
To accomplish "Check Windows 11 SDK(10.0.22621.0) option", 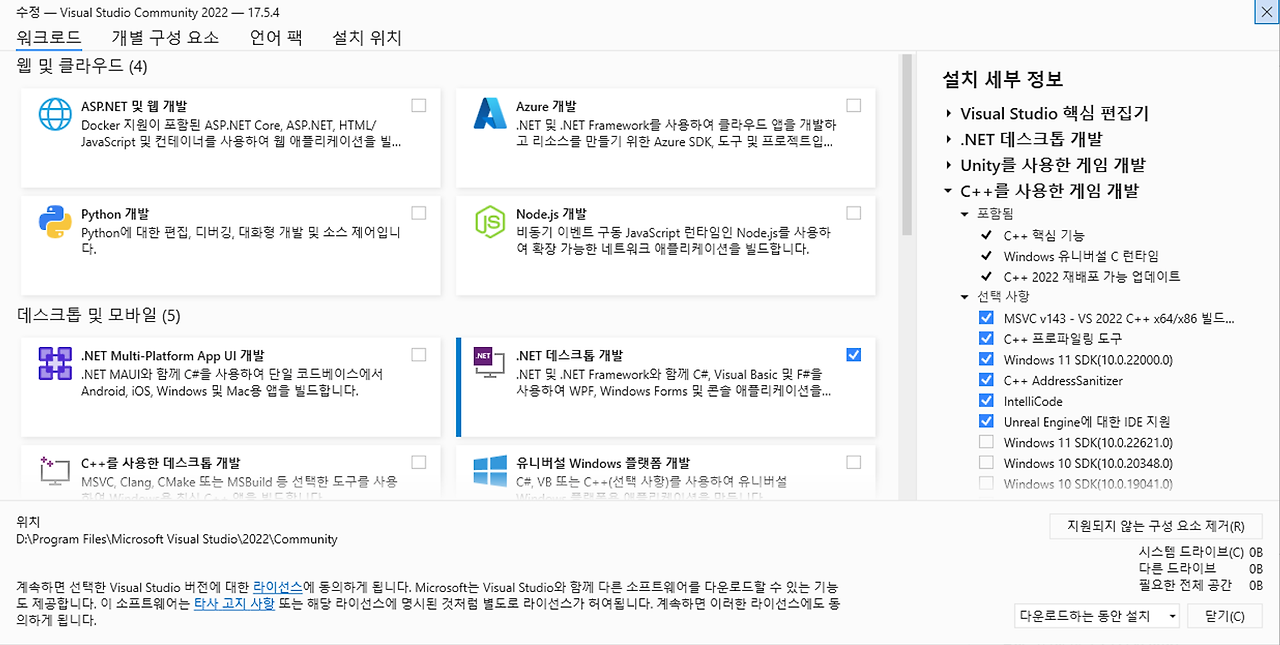I will coord(986,442).
